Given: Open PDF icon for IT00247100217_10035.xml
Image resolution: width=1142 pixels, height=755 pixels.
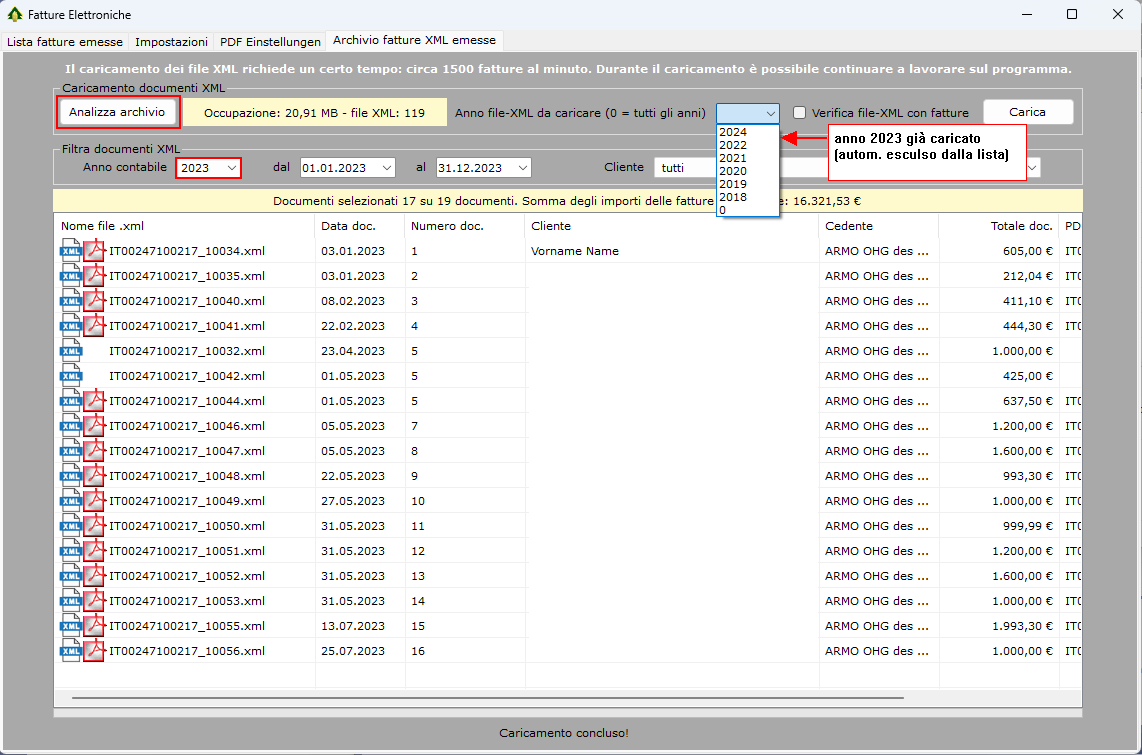Looking at the screenshot, I should click(x=95, y=276).
